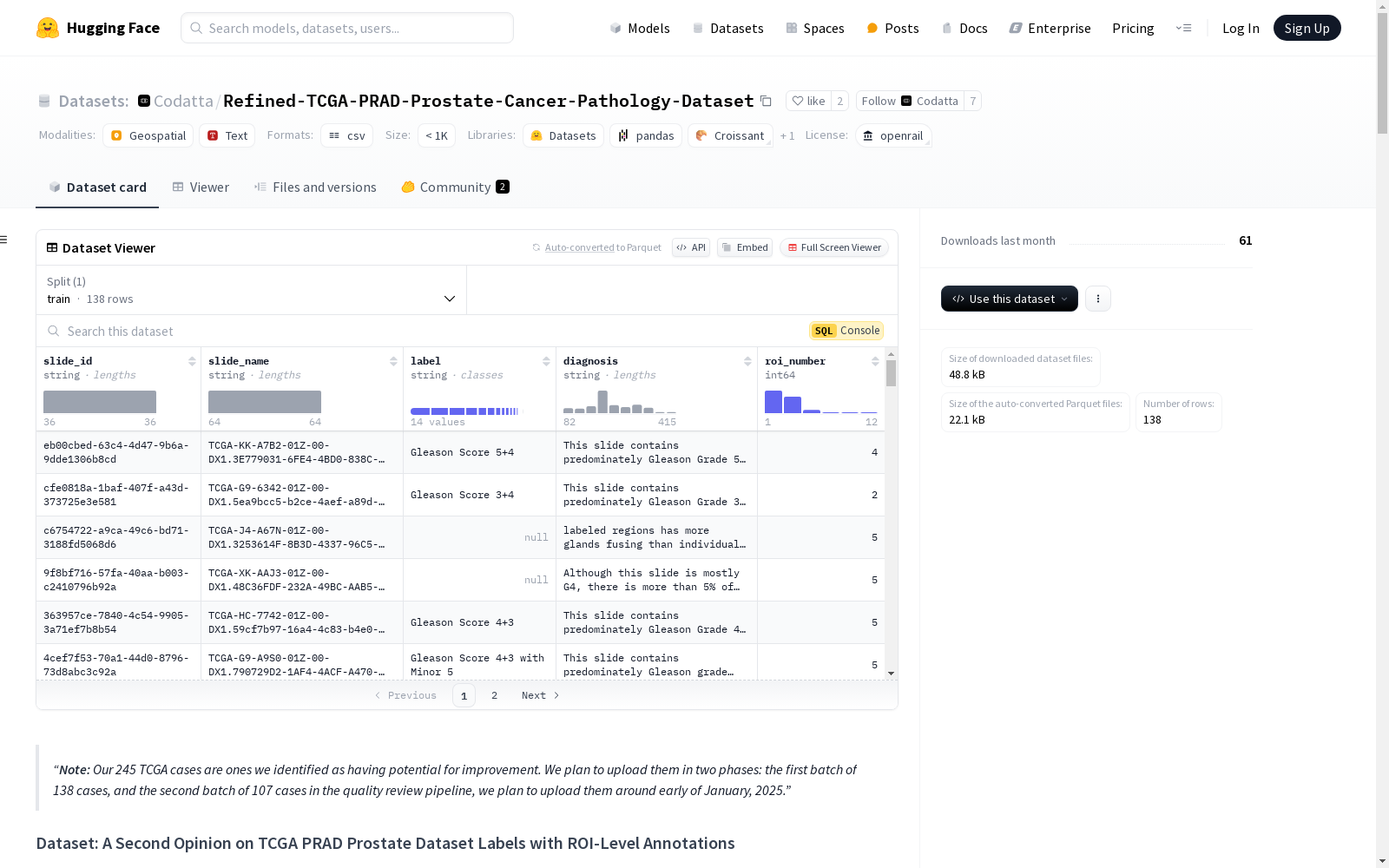Screen dimensions: 1389x868
Task: Open the three-dot more options menu
Action: (1098, 299)
